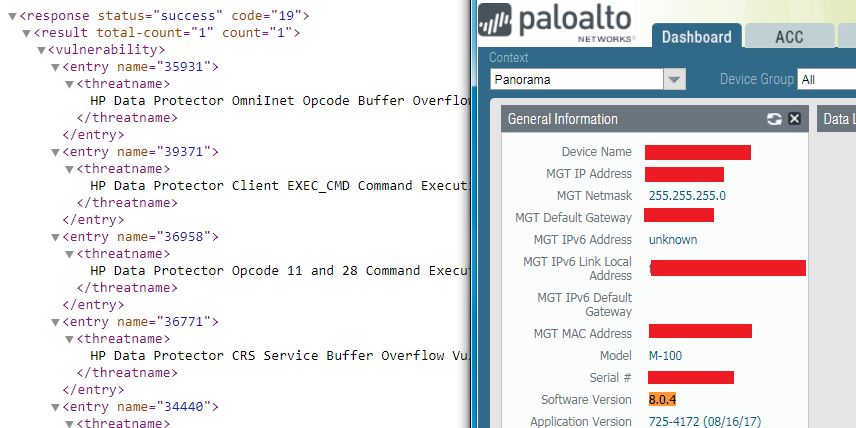856x428 pixels.
Task: Click the MGT IP Address label
Action: (x=589, y=174)
